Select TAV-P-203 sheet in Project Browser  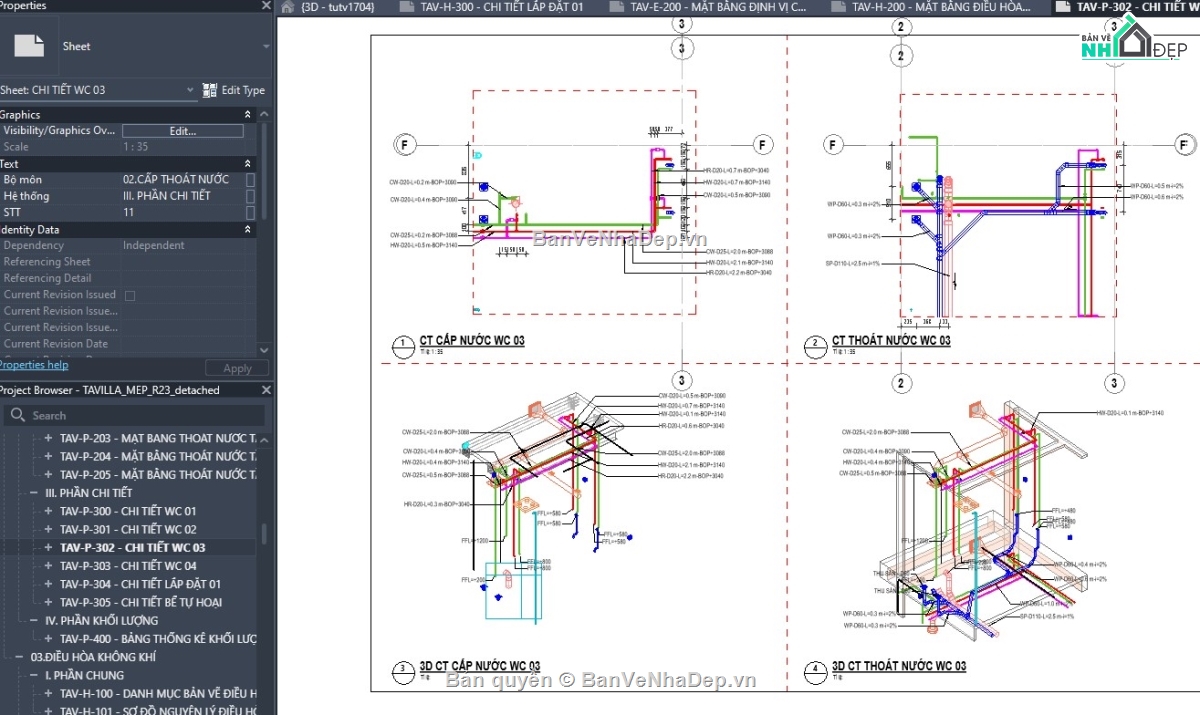click(158, 438)
